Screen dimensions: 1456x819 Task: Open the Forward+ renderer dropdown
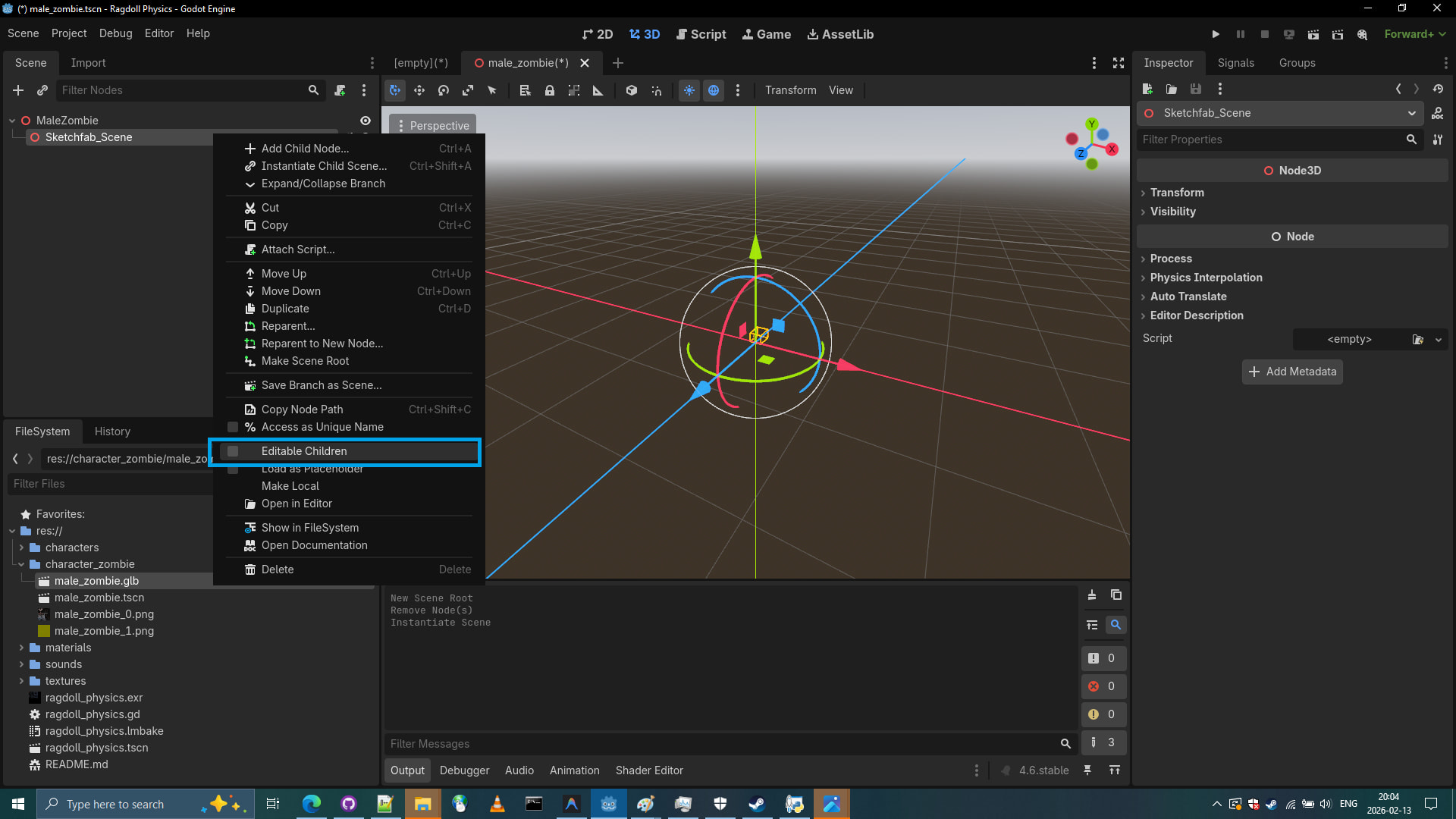tap(1415, 34)
